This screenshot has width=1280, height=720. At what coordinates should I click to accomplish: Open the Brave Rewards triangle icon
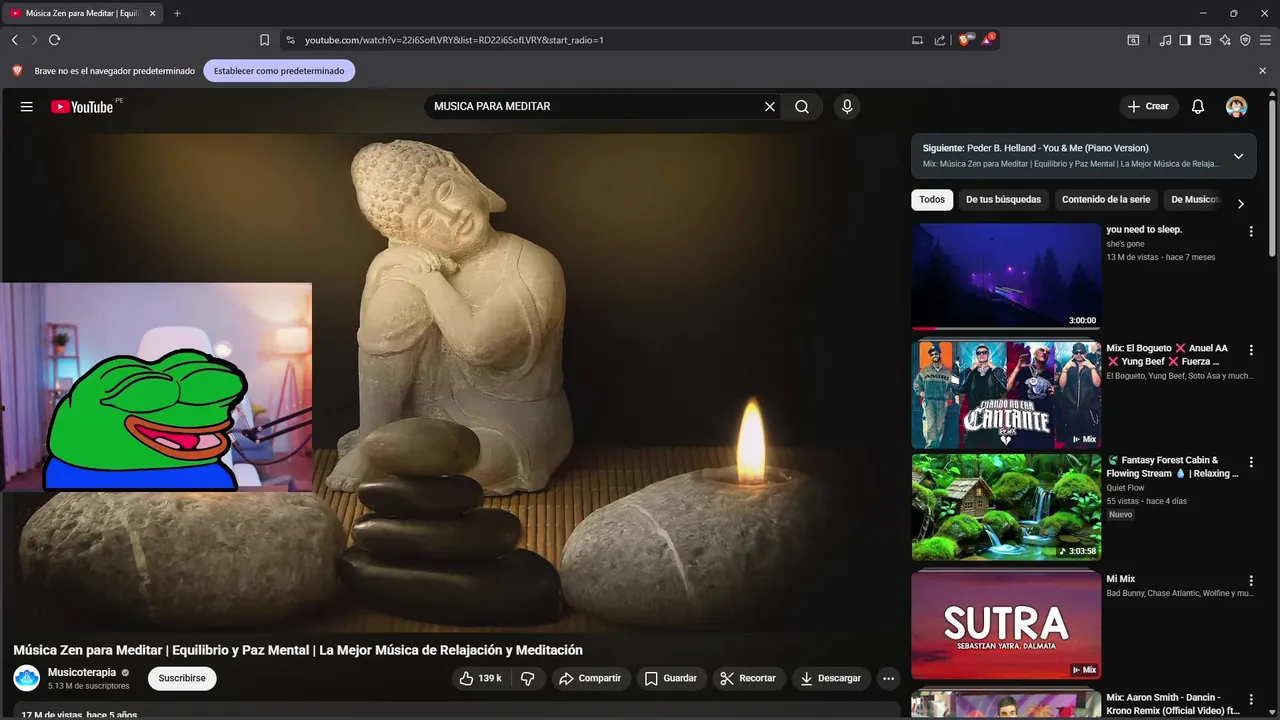point(988,40)
